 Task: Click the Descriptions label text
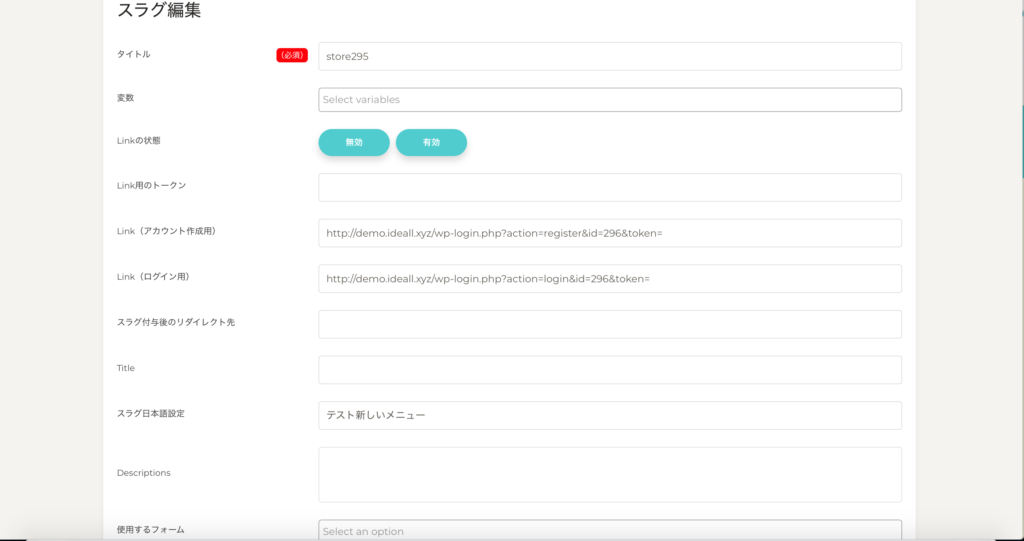[144, 473]
